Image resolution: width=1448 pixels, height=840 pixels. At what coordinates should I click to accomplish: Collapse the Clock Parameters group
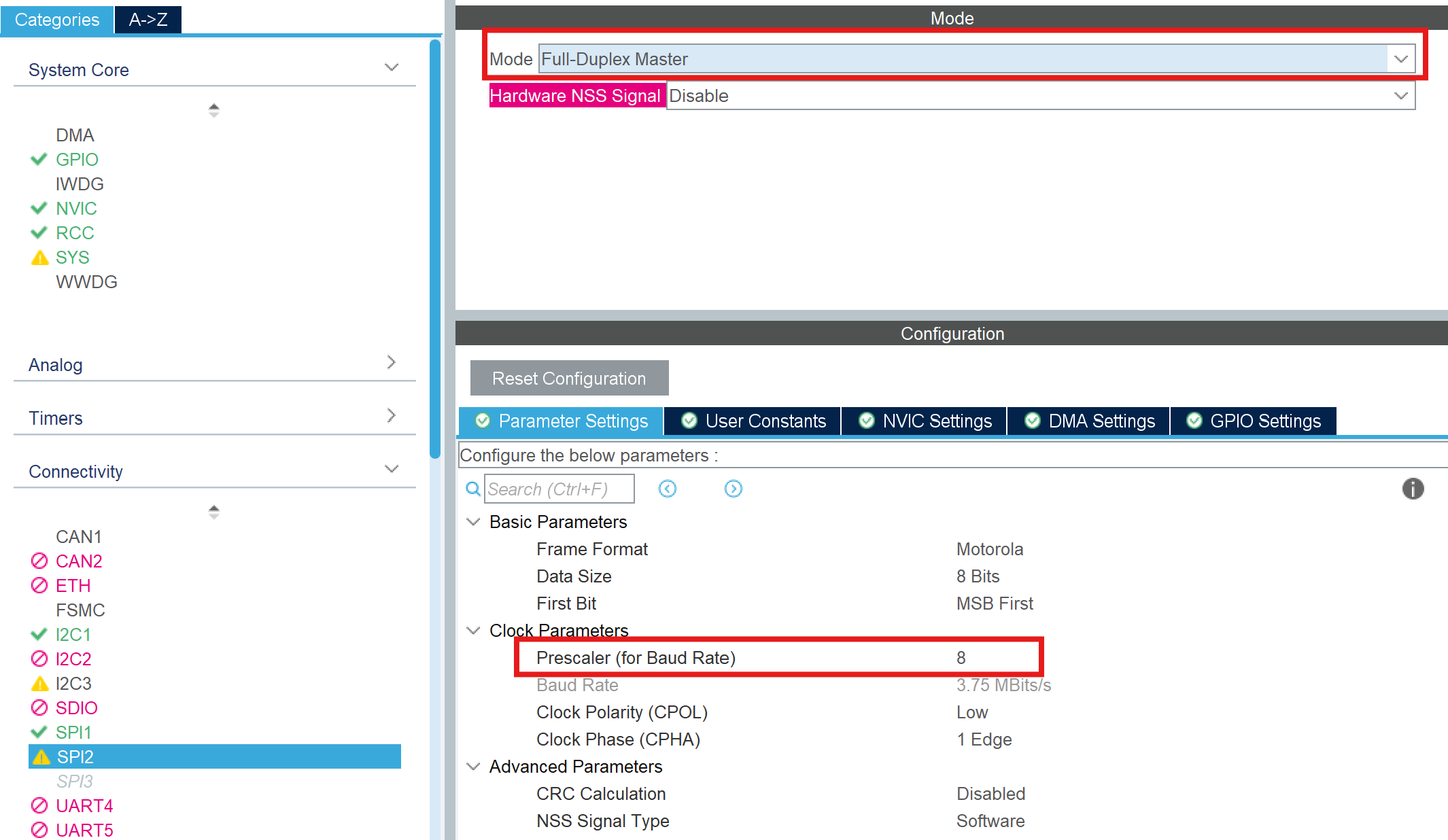473,631
